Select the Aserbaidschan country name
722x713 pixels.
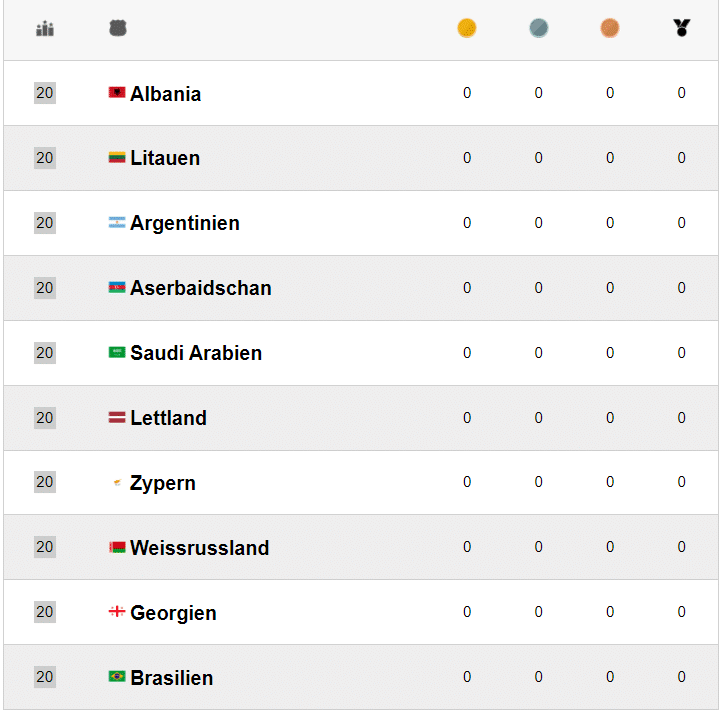pyautogui.click(x=200, y=288)
